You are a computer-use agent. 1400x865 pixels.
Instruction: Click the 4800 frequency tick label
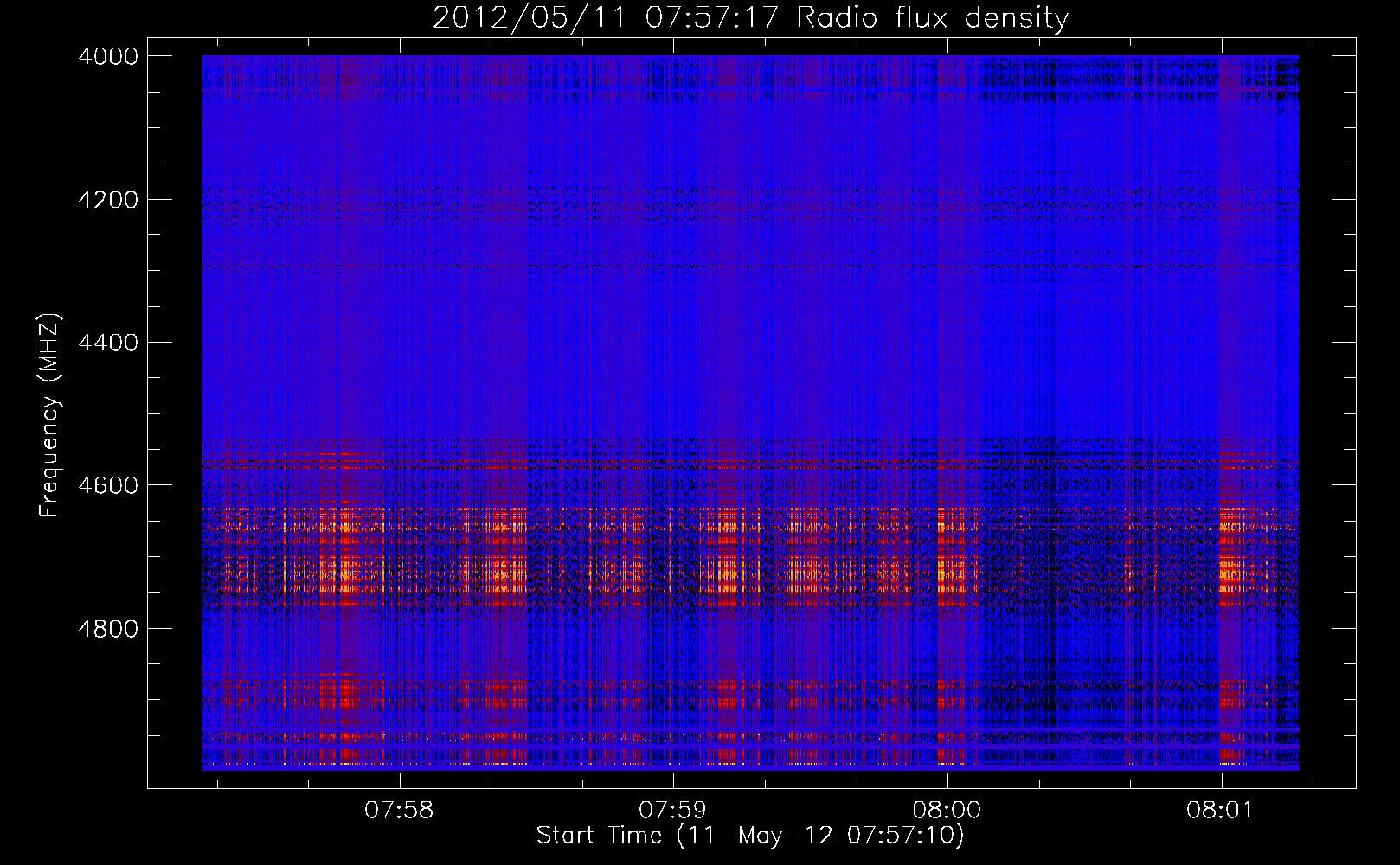point(108,629)
